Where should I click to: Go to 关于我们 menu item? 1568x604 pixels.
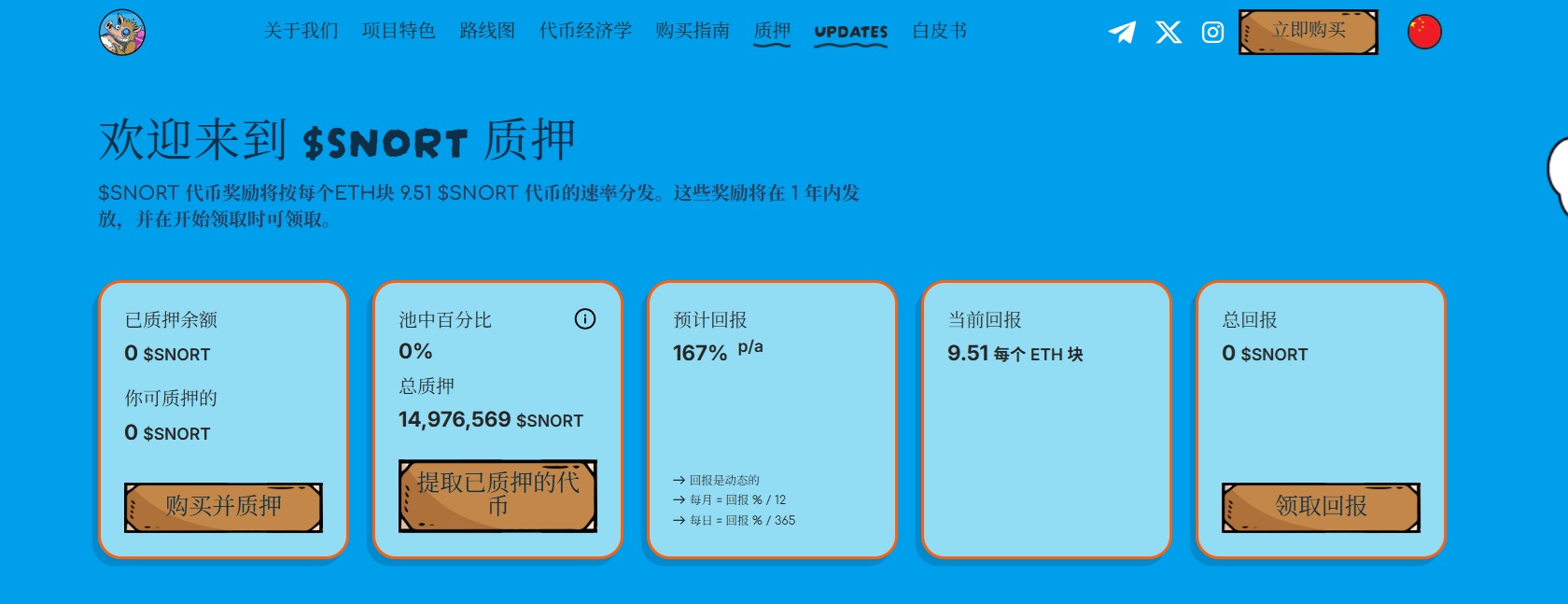coord(301,31)
